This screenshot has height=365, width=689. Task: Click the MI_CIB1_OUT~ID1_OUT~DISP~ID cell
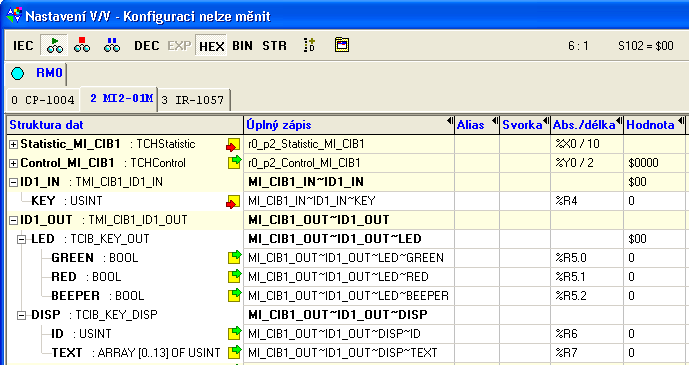[x=349, y=334]
